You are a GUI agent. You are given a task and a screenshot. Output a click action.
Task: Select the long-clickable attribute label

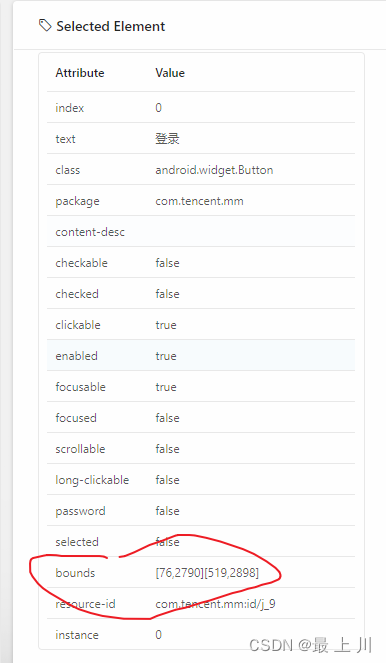(92, 480)
